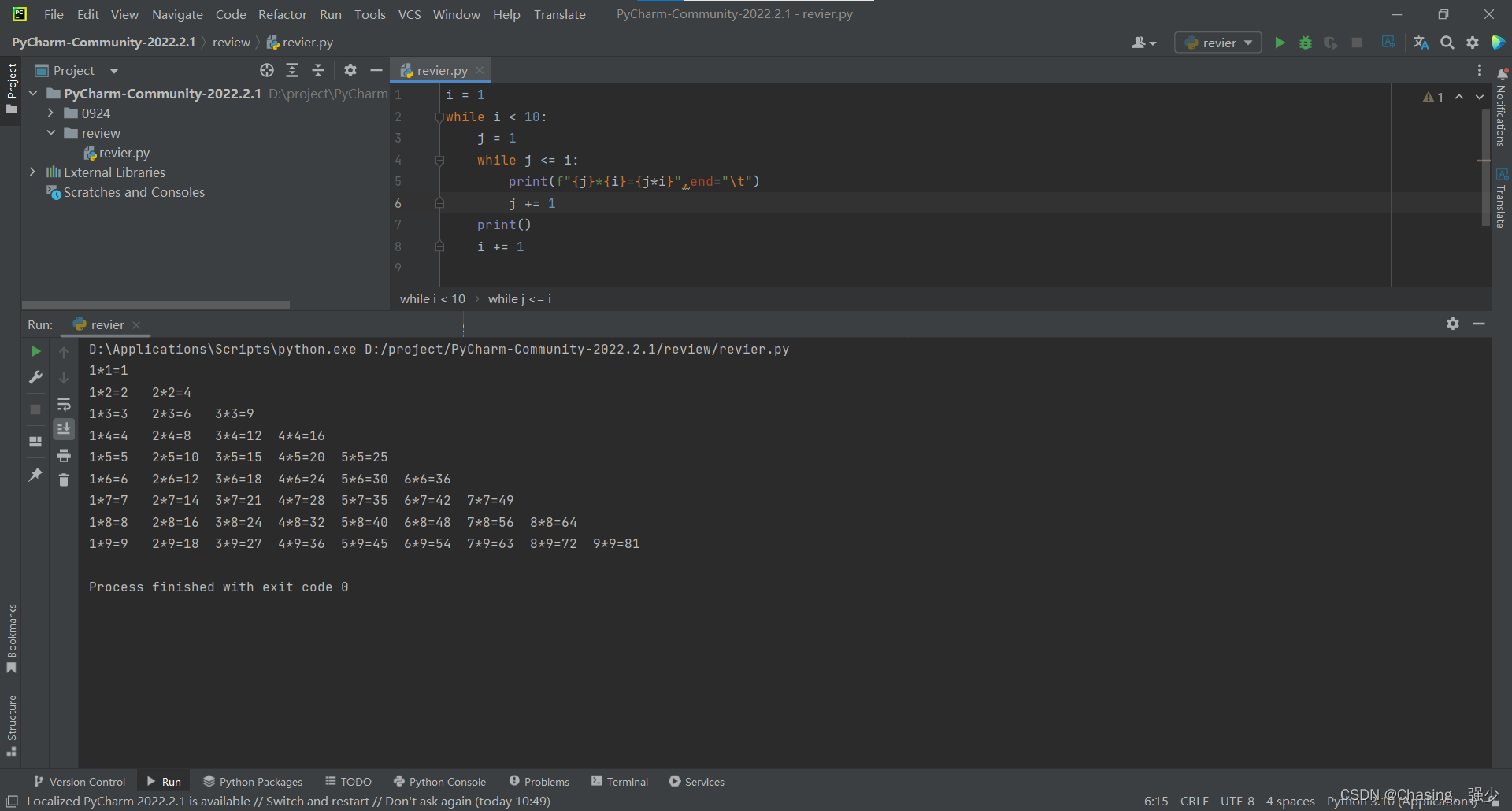Viewport: 1512px width, 811px height.
Task: Select revier.py in the project tree
Action: pyautogui.click(x=117, y=153)
